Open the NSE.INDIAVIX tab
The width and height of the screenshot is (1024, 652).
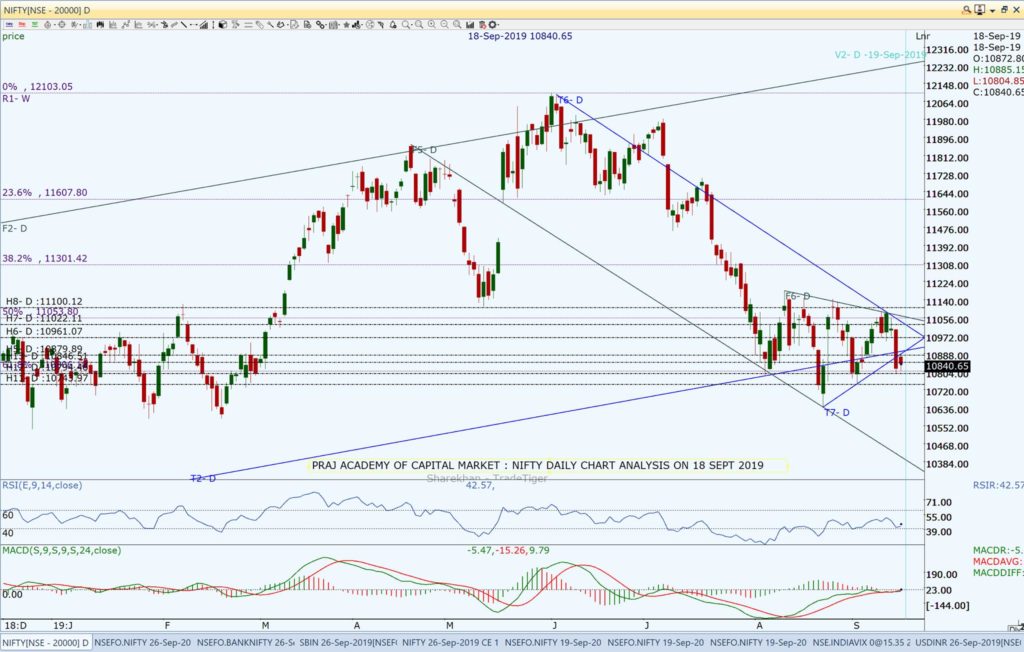(861, 643)
